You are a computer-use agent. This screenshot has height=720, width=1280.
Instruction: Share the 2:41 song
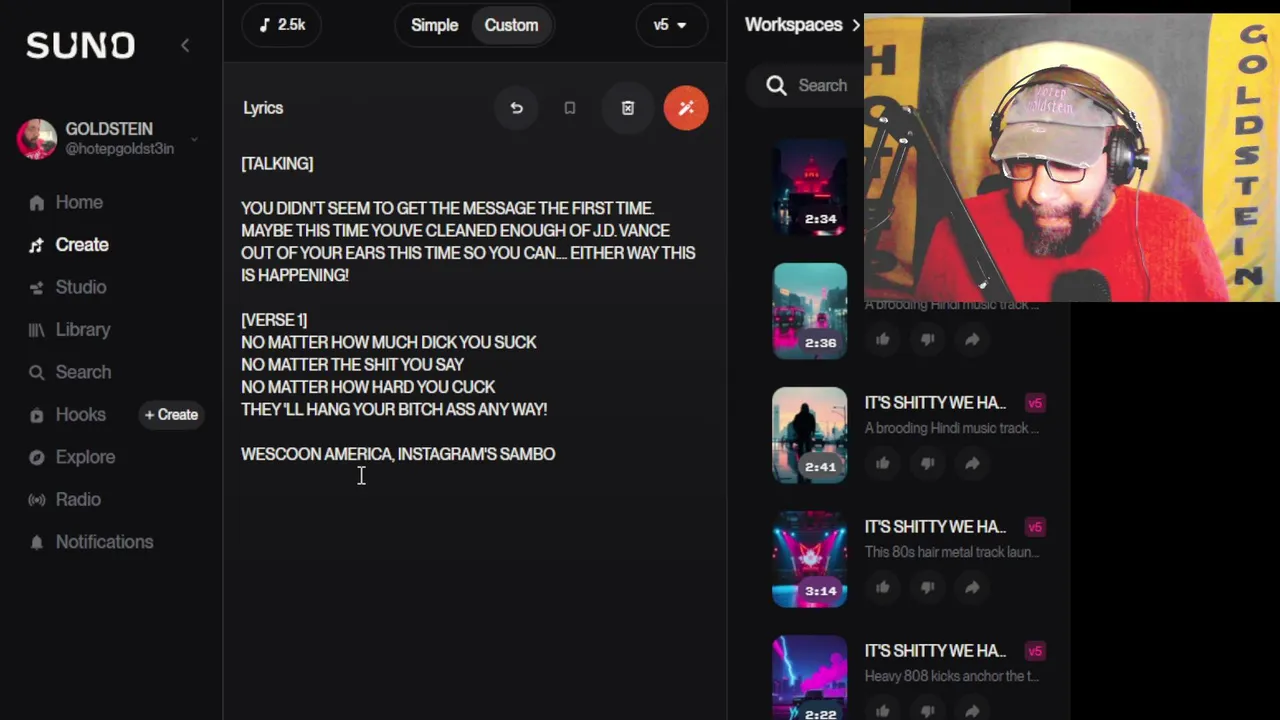pos(972,464)
